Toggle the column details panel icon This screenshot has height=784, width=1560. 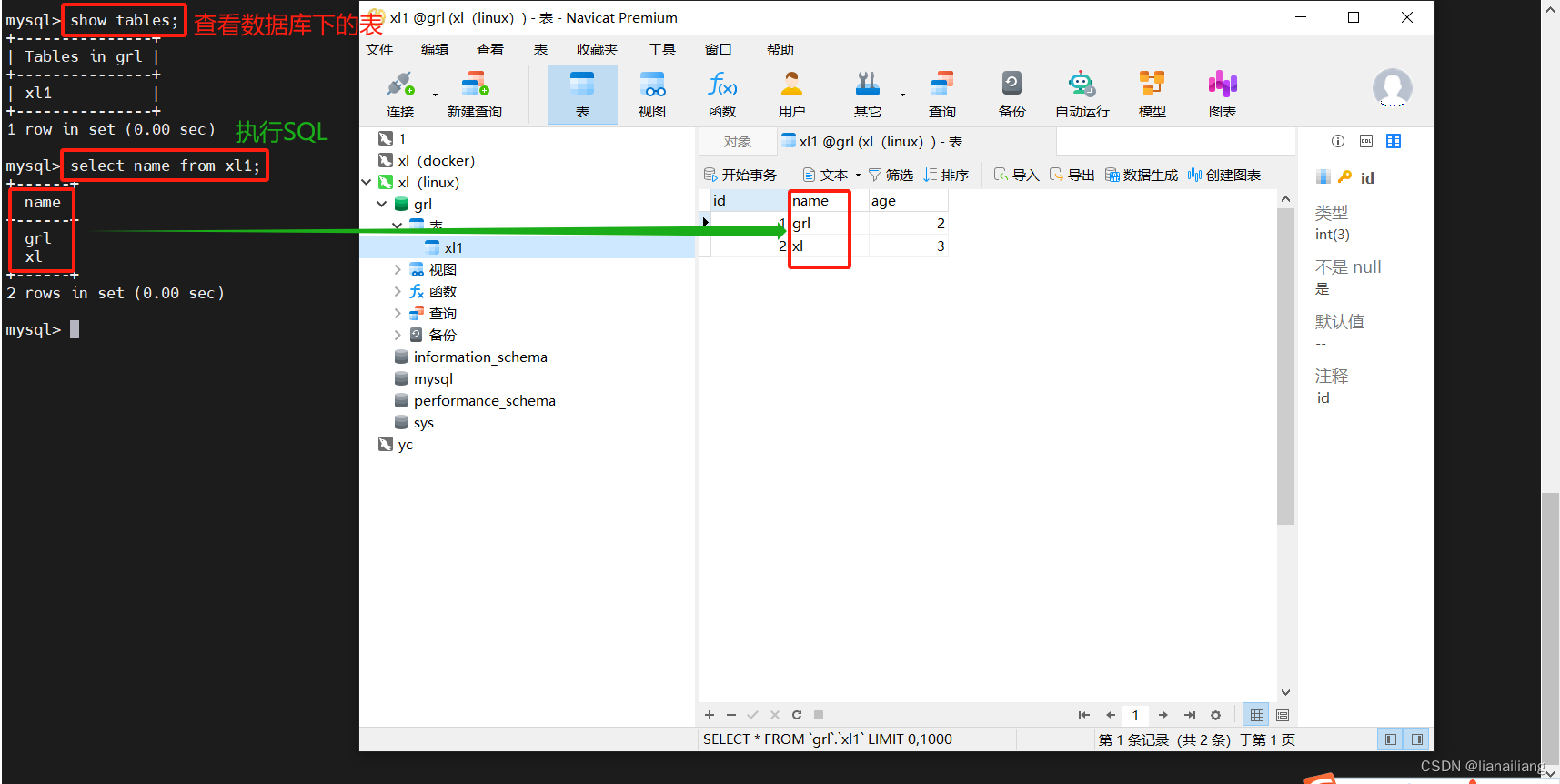[1393, 141]
